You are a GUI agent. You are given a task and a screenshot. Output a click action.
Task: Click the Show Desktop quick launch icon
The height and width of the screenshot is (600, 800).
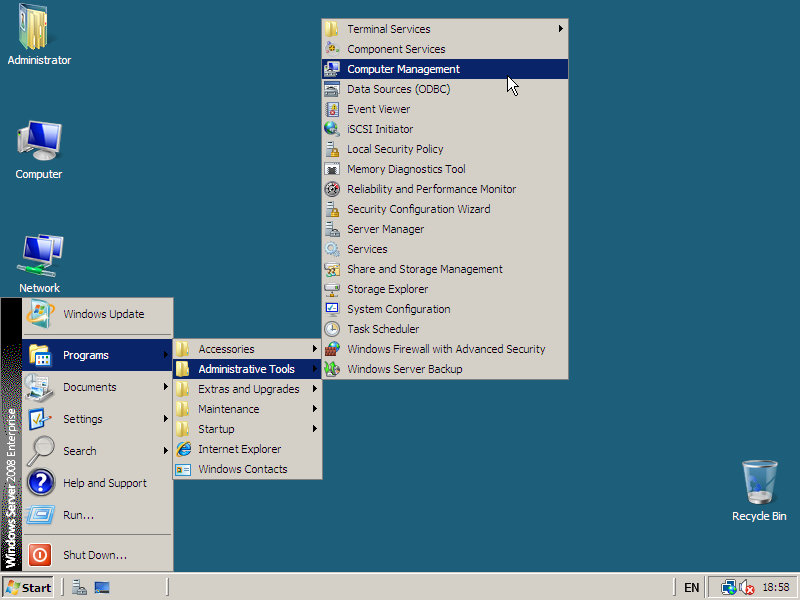102,587
